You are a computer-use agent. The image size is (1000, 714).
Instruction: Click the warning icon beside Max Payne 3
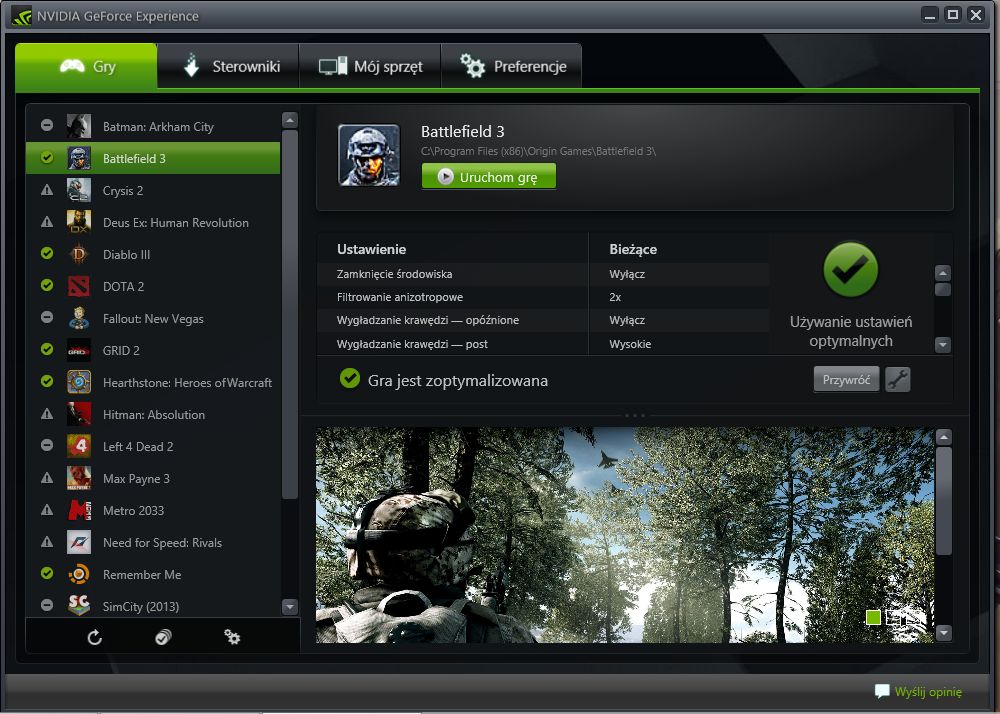click(47, 477)
